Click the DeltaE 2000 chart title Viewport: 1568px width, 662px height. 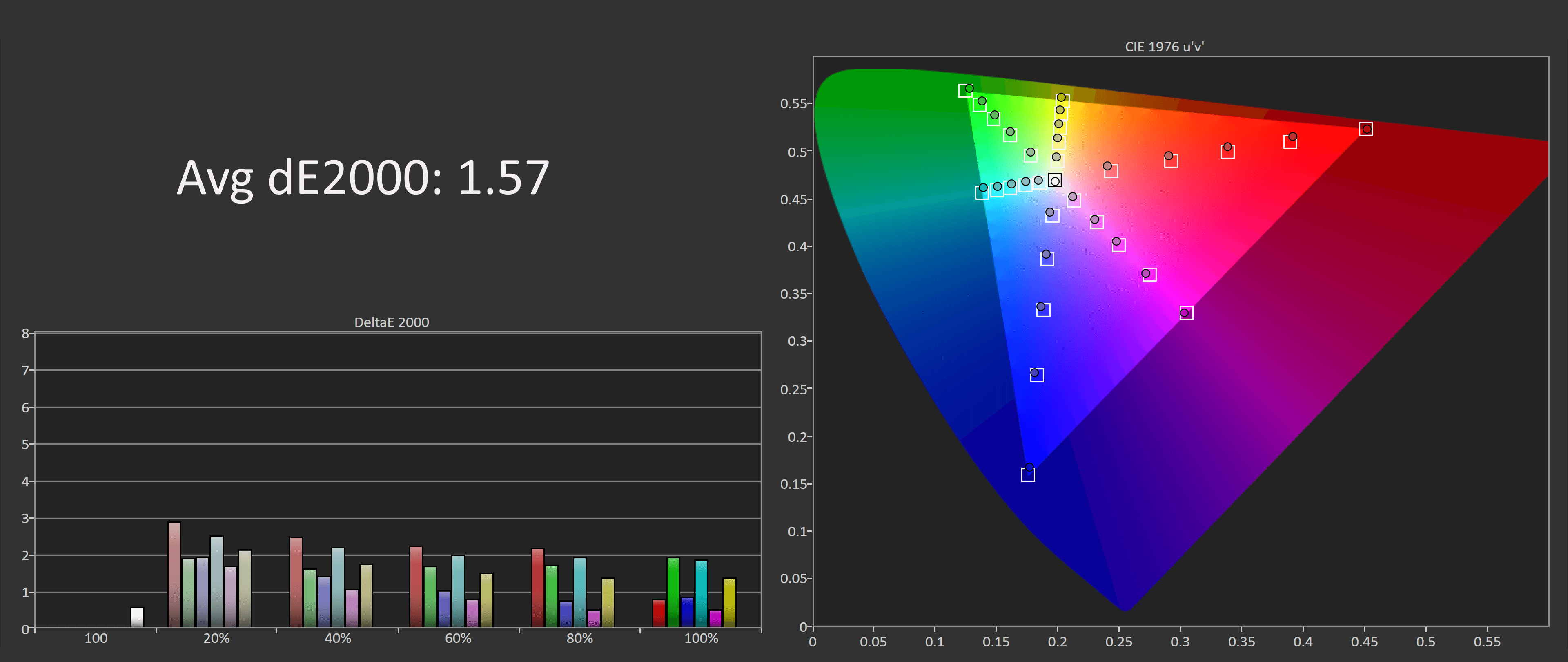pyautogui.click(x=392, y=322)
